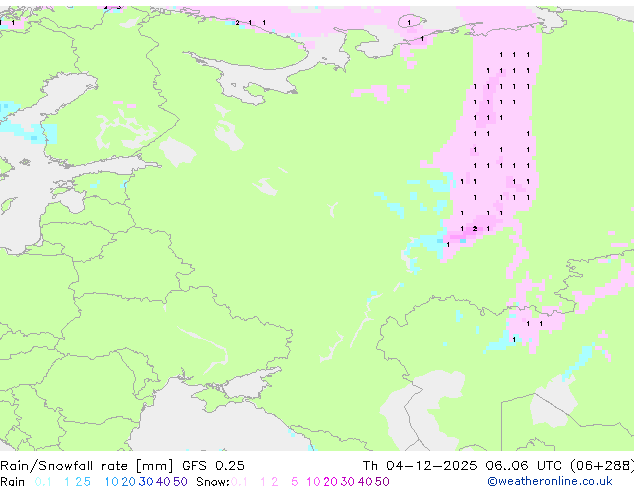The height and width of the screenshot is (490, 634).
Task: Click the 'GFS 0.25' model label
Action: (213, 466)
